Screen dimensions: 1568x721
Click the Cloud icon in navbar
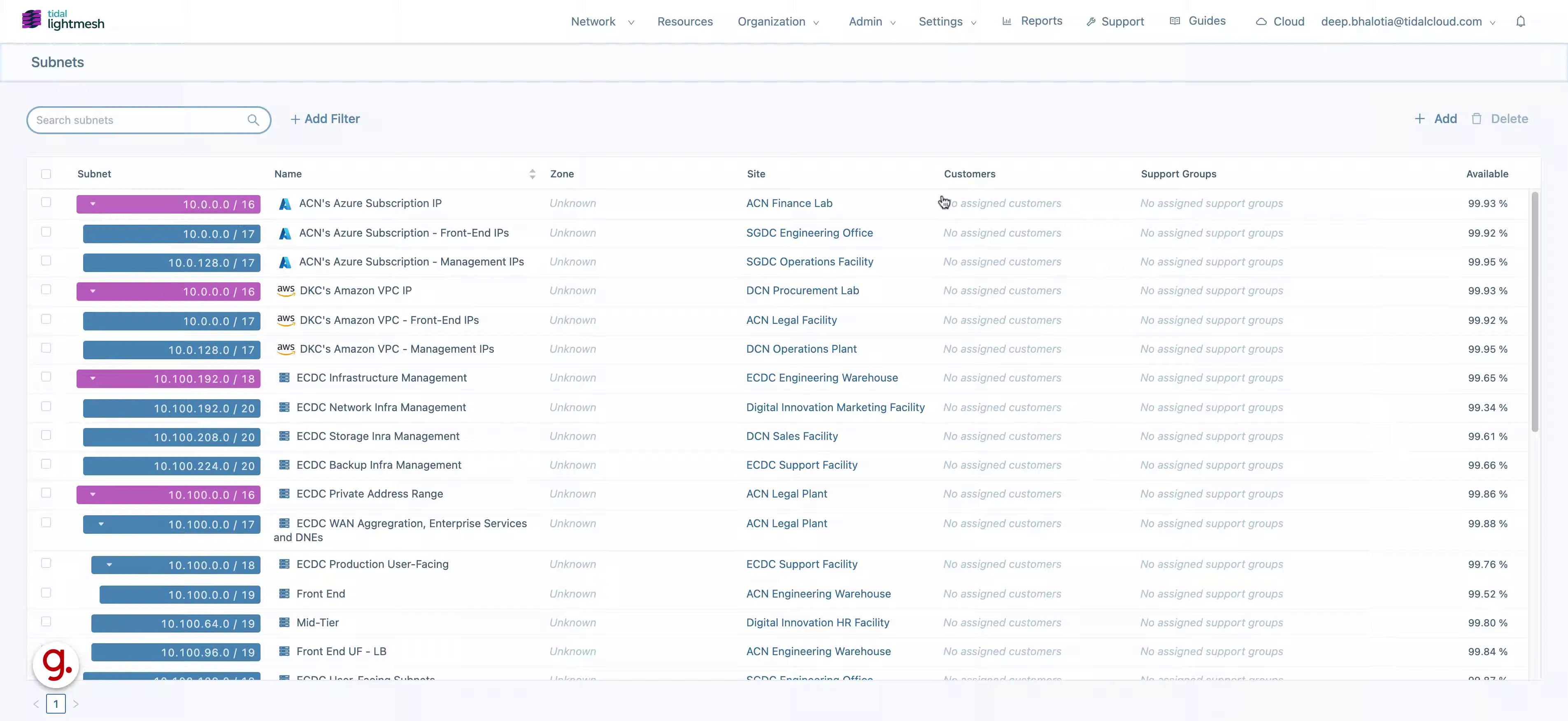click(1261, 22)
